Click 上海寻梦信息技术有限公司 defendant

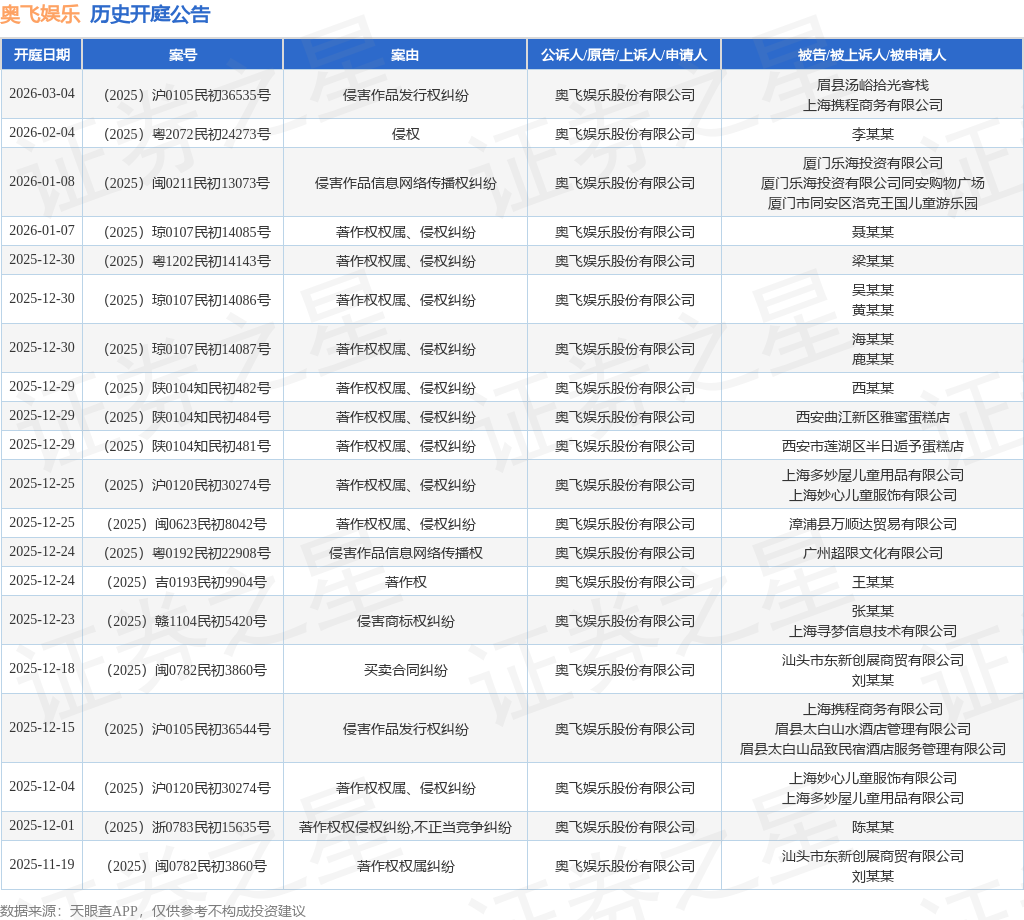[x=872, y=631]
